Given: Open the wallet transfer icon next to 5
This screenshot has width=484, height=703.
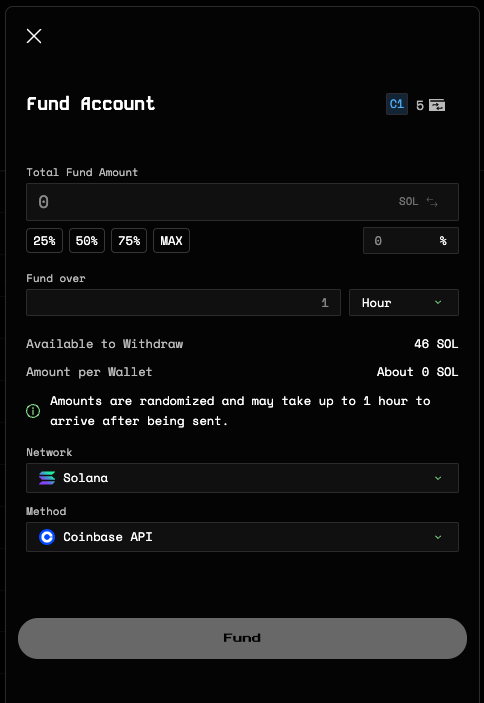Looking at the screenshot, I should click(437, 105).
